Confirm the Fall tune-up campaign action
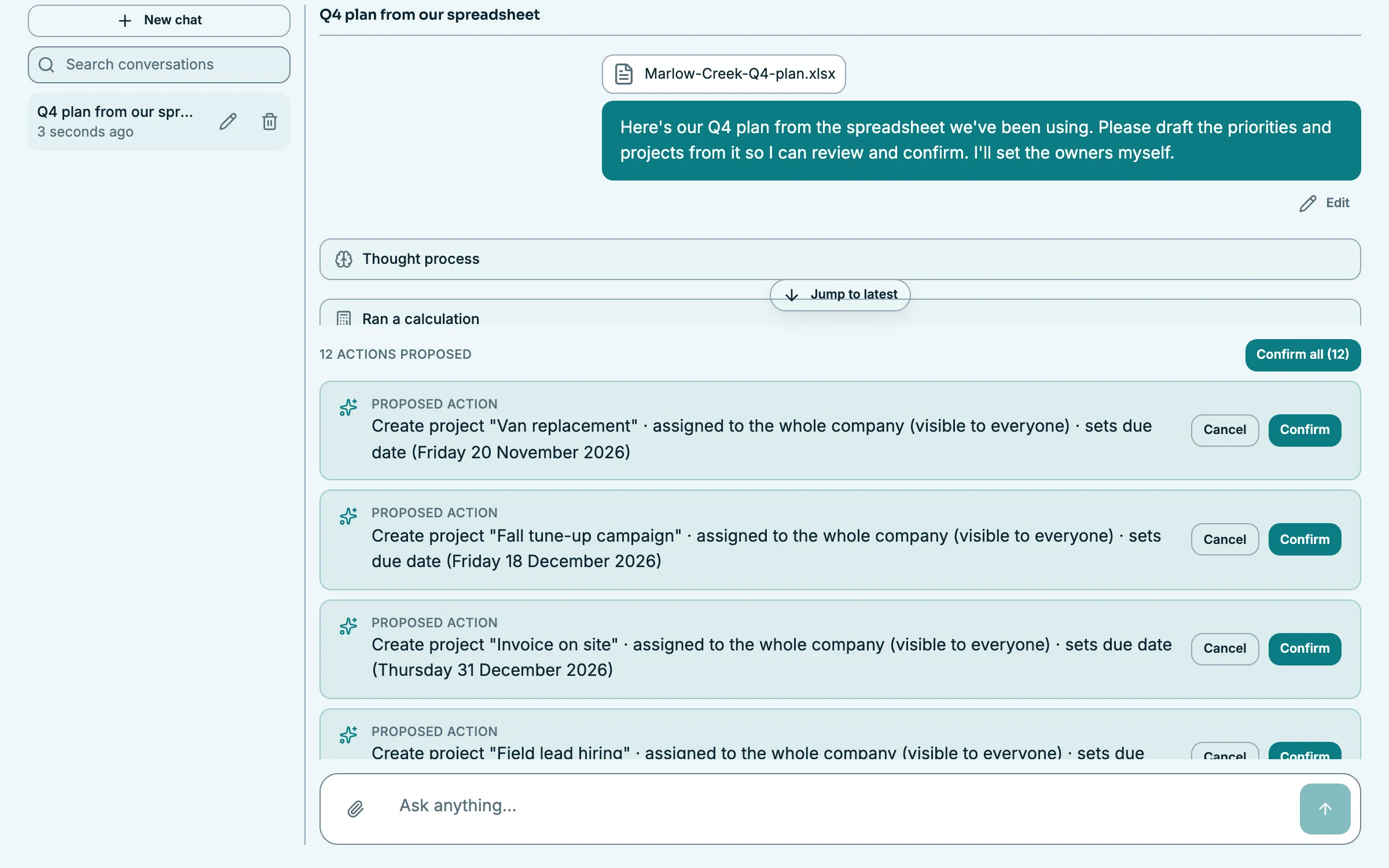The height and width of the screenshot is (868, 1389). point(1305,539)
